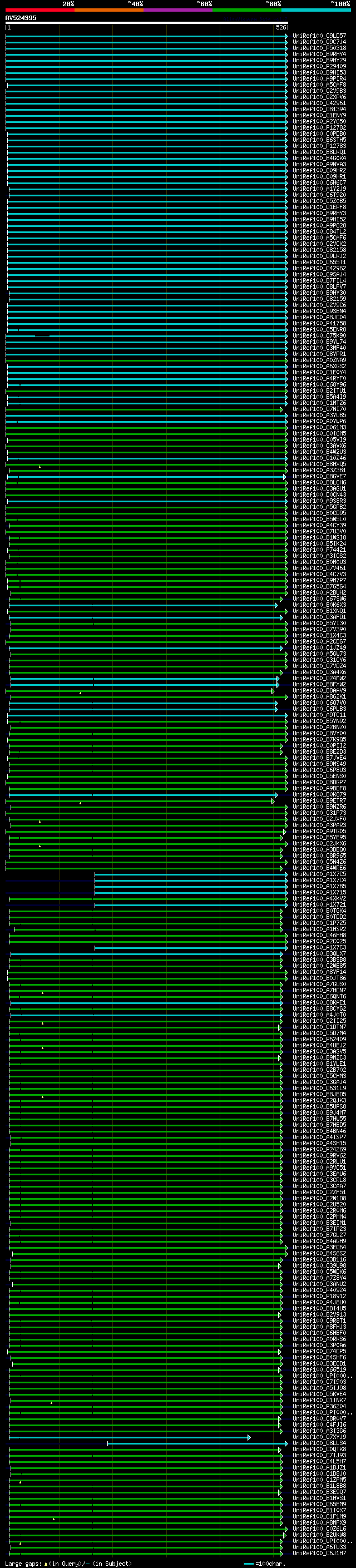Open the UniRef100_B3QLX7 hit label
This screenshot has height=1568, width=356.
tap(319, 954)
